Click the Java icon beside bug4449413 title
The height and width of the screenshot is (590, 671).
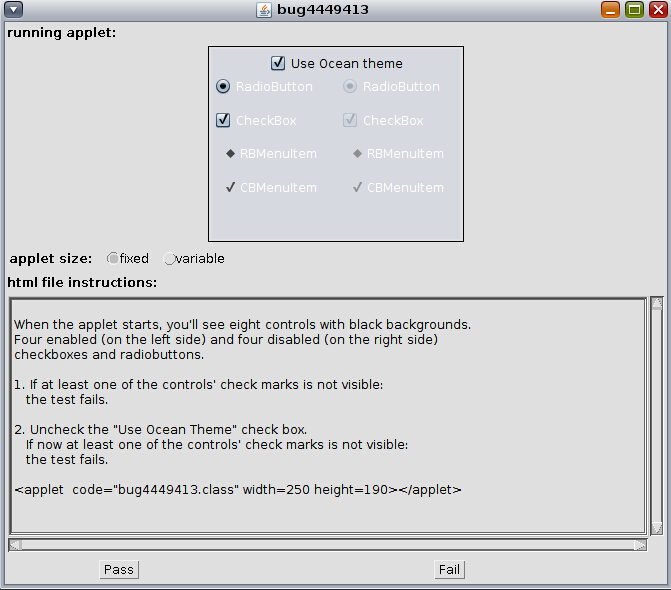tap(264, 10)
